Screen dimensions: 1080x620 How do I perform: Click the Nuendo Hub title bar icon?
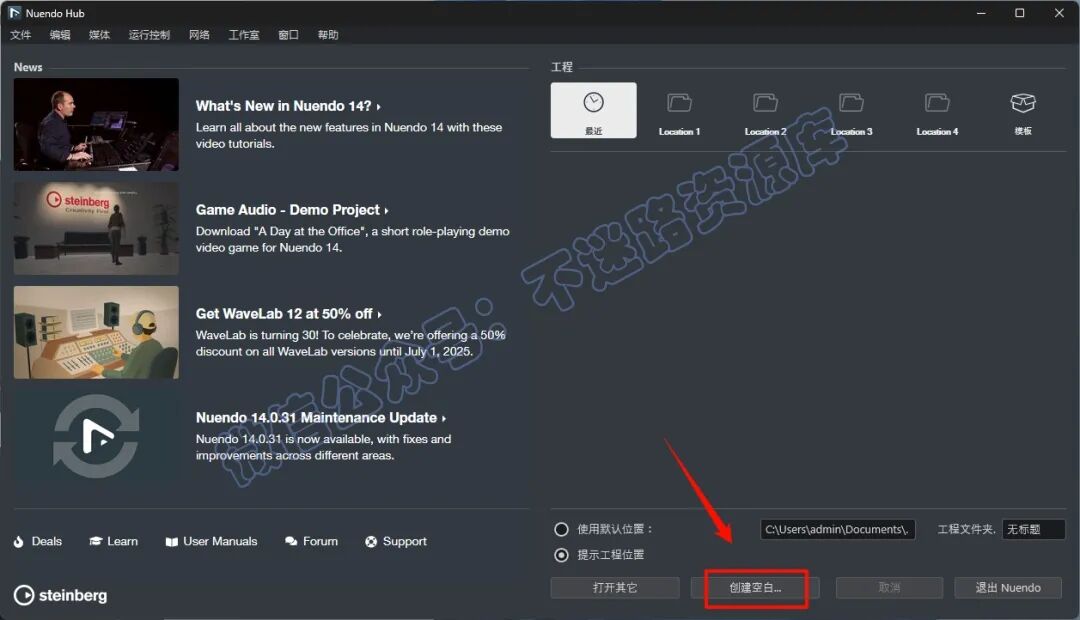coord(14,13)
